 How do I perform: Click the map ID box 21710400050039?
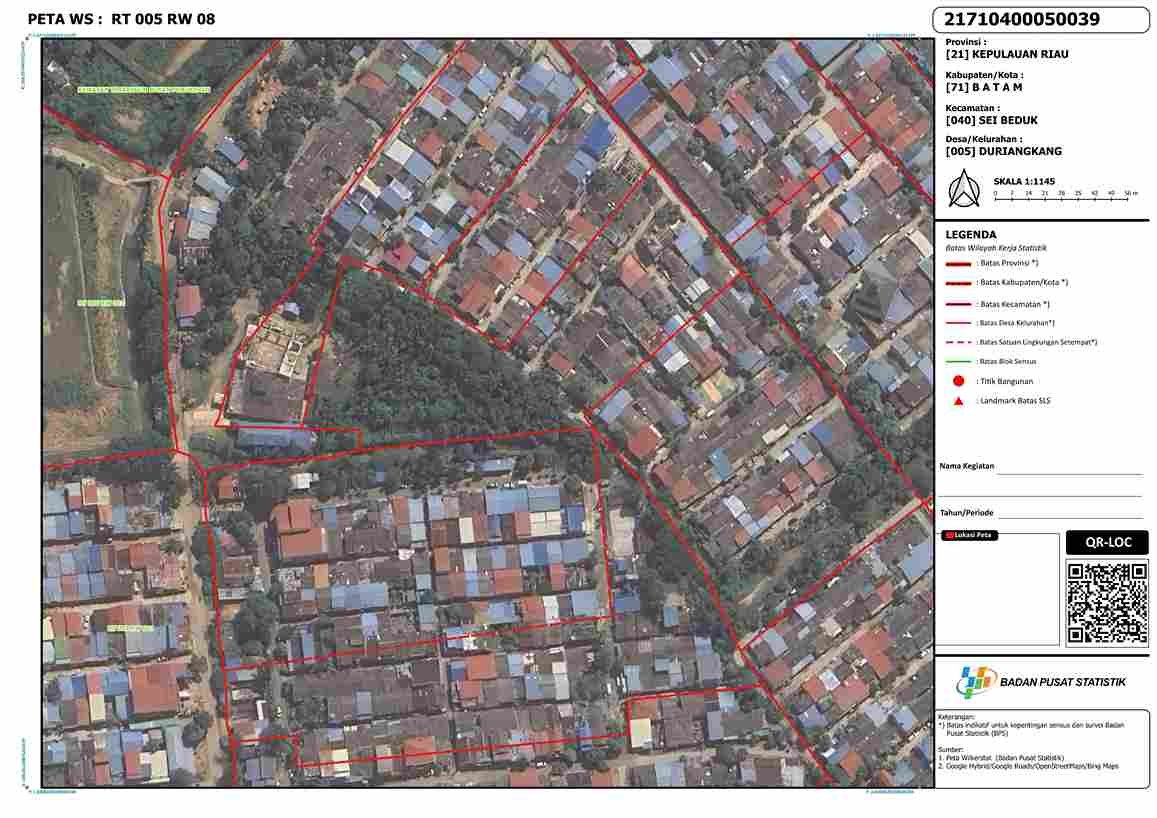point(1041,20)
